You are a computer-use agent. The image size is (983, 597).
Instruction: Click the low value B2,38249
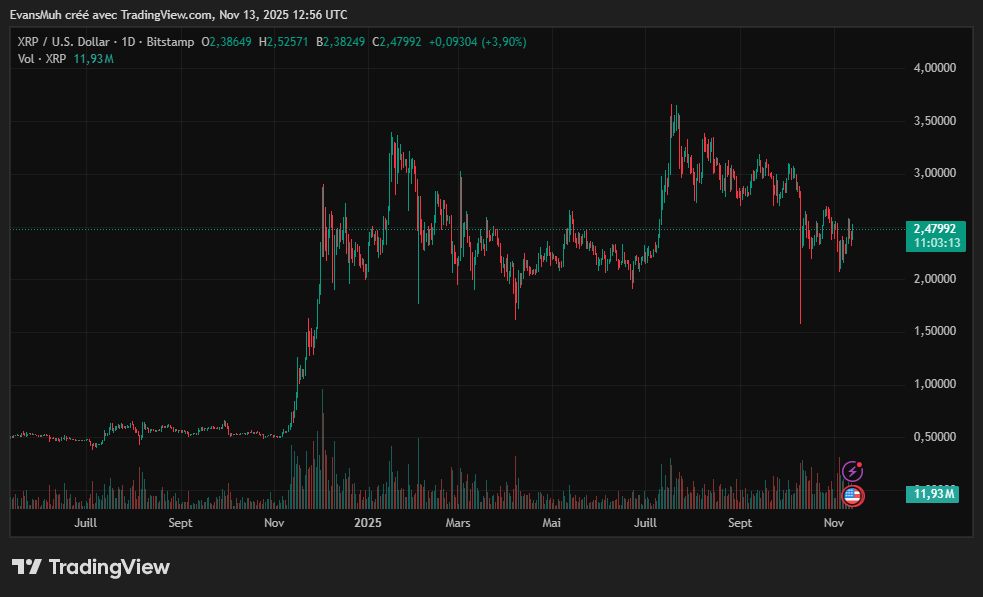tap(340, 42)
